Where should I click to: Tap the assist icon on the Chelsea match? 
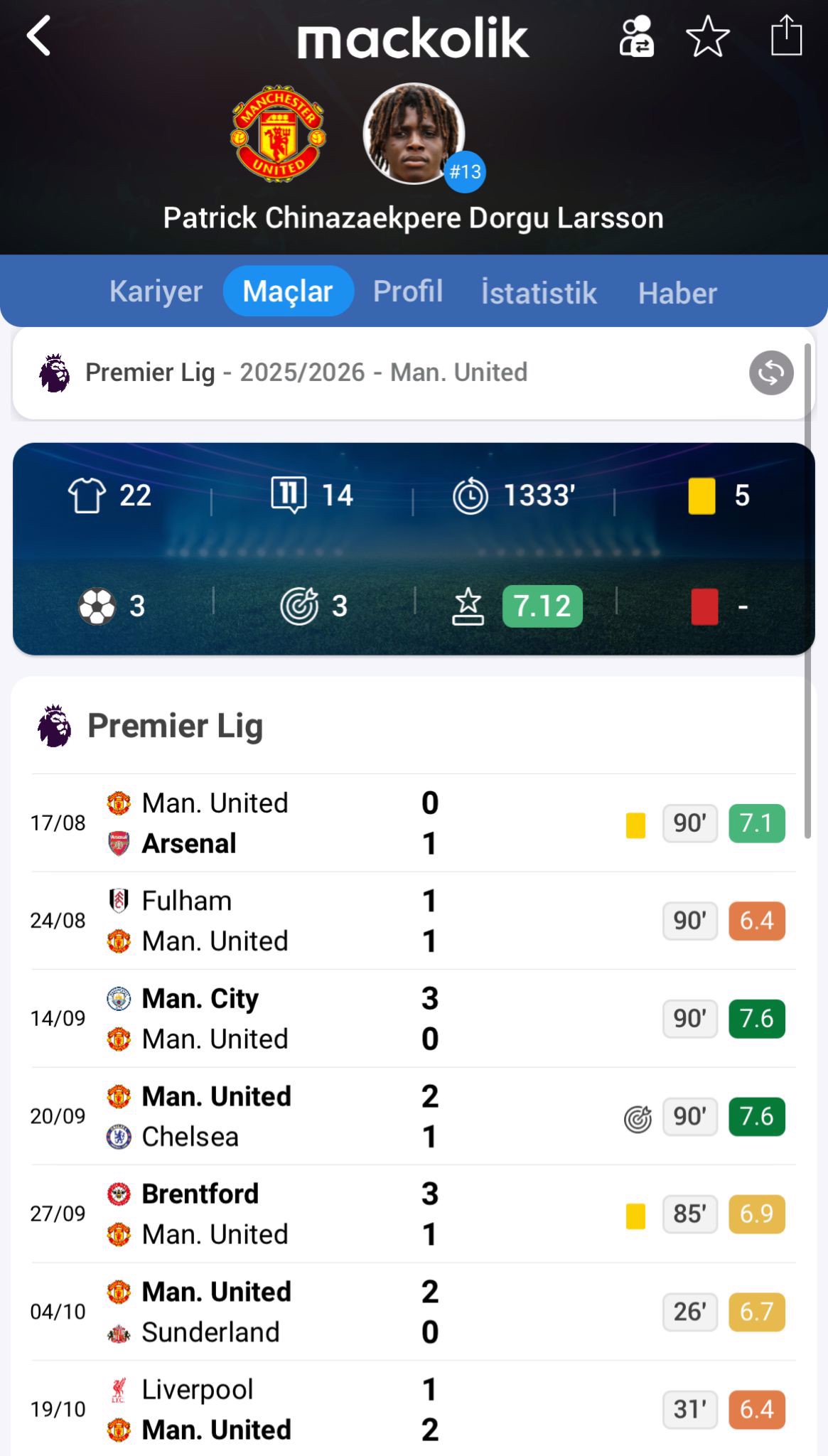tap(638, 1119)
